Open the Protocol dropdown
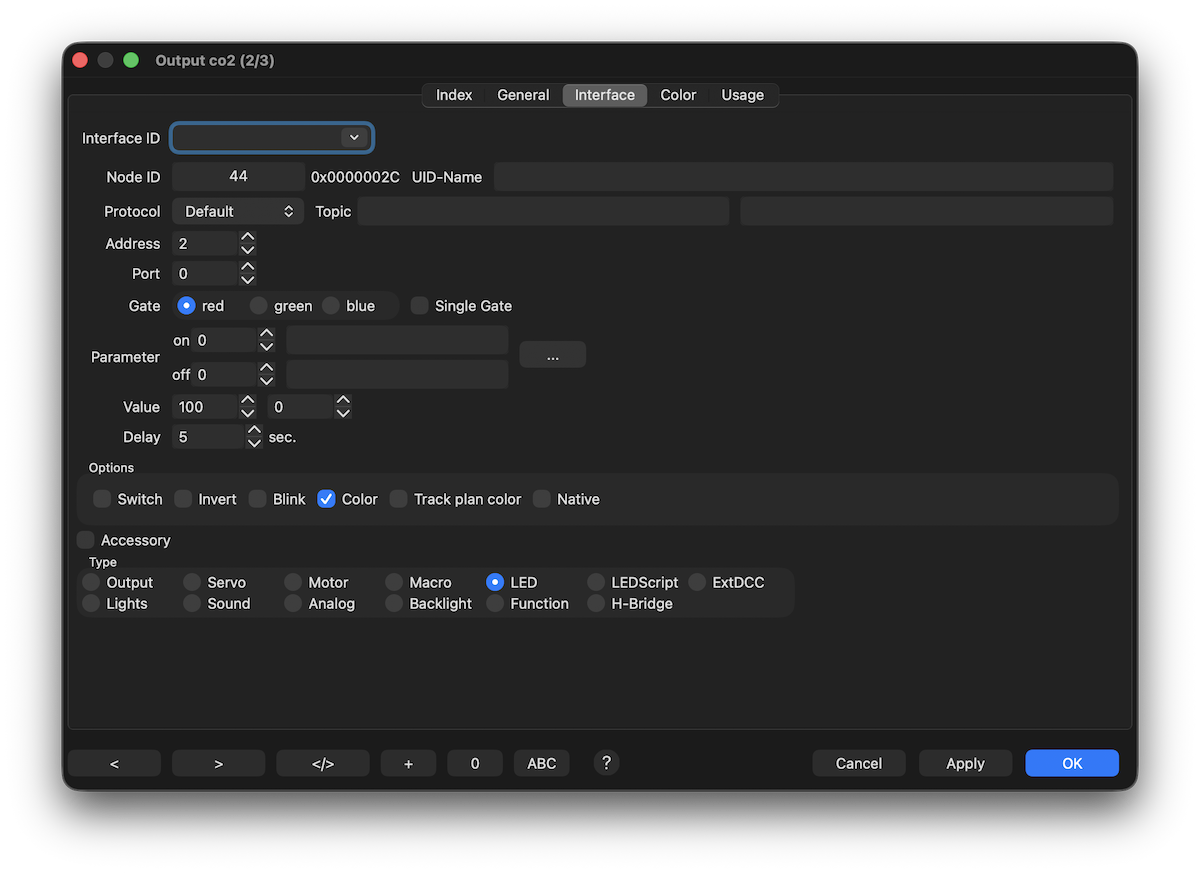Image resolution: width=1200 pixels, height=873 pixels. click(x=238, y=212)
